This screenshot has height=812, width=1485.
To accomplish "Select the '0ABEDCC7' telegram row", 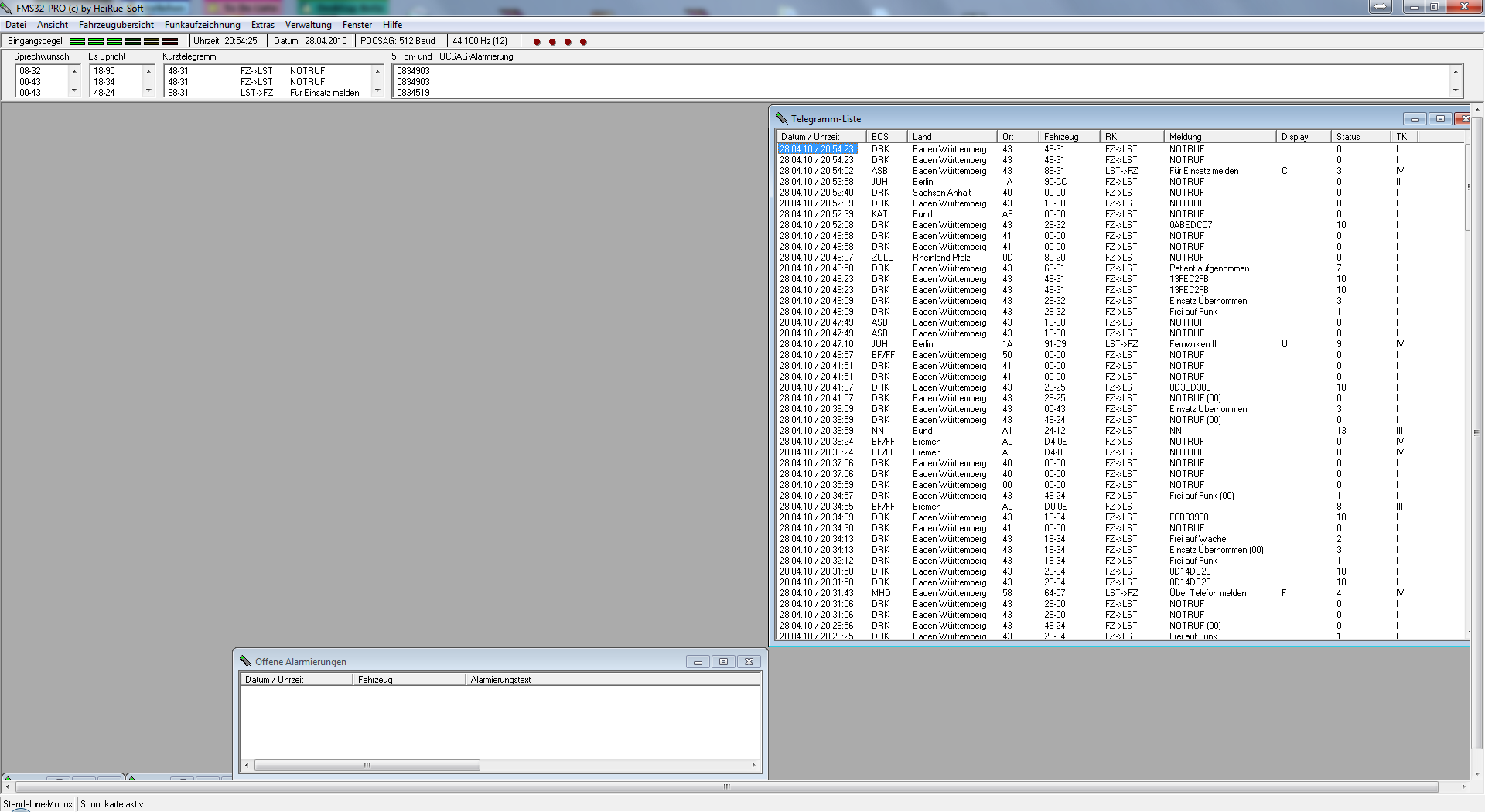I will (1120, 225).
